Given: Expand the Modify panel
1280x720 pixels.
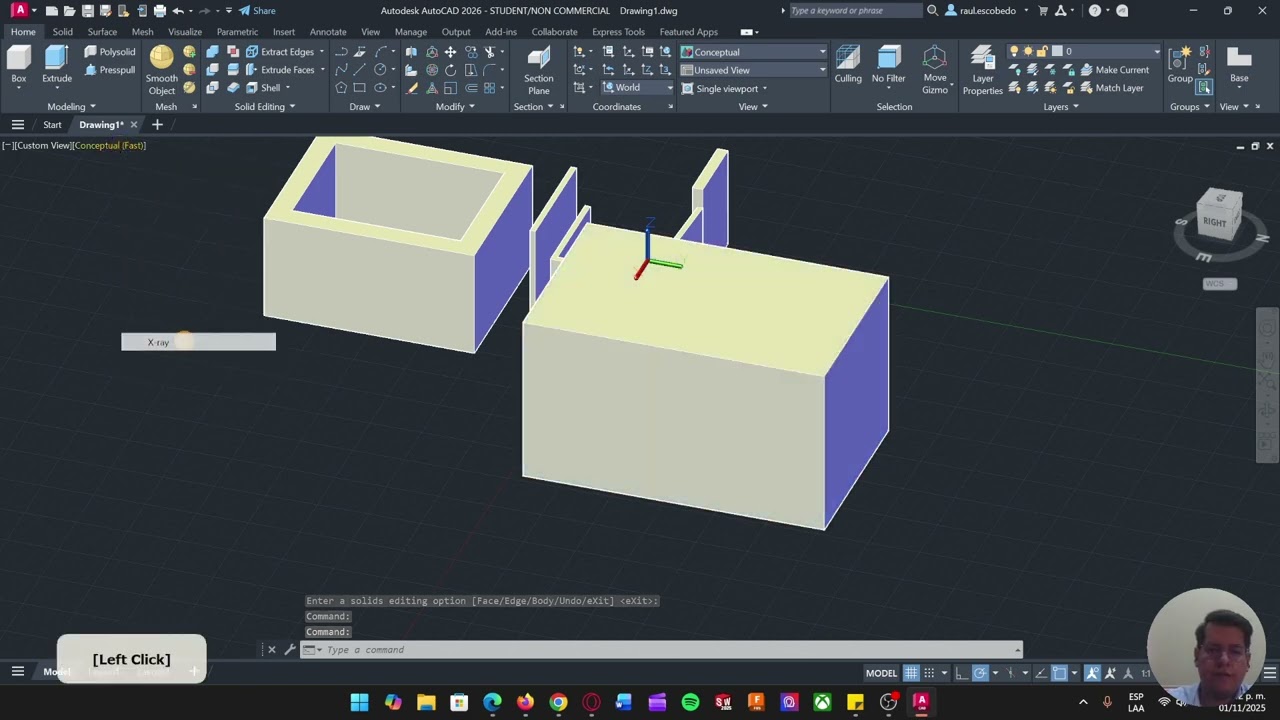Looking at the screenshot, I should click(455, 107).
